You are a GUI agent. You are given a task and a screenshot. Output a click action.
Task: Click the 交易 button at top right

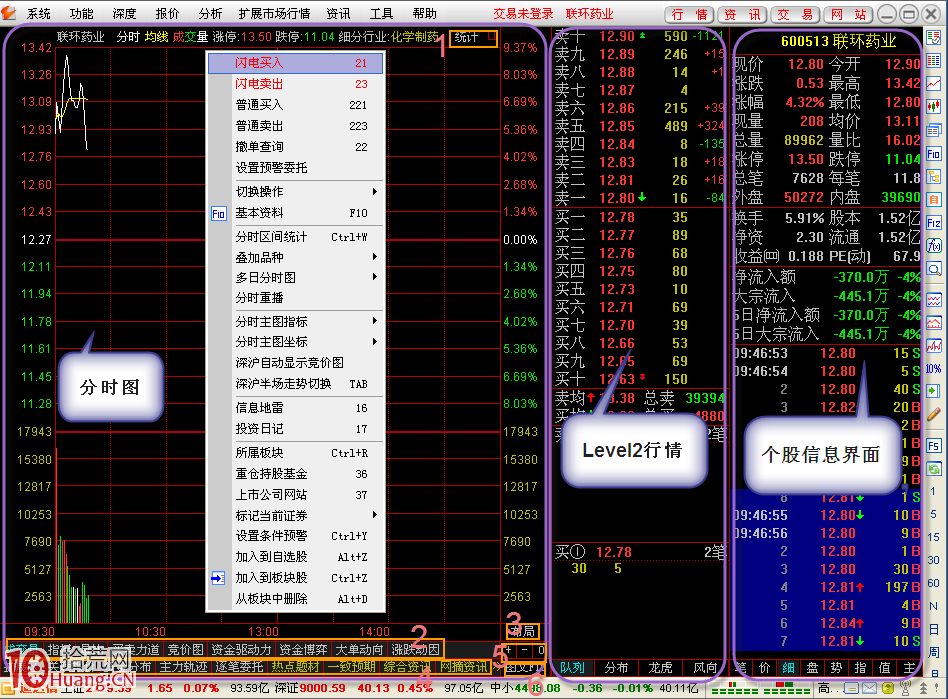pyautogui.click(x=796, y=14)
